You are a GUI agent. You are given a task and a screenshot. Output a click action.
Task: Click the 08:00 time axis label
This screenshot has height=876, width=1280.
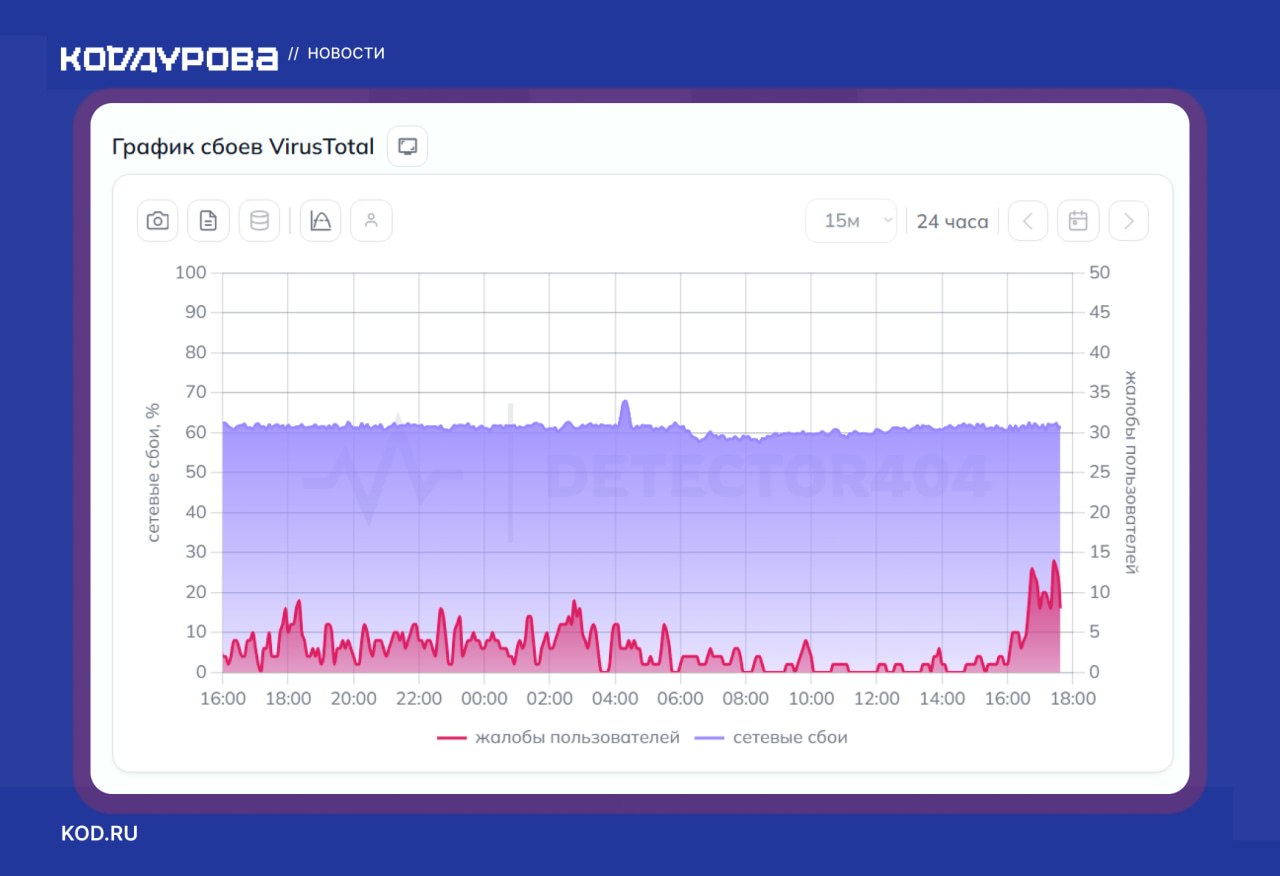point(746,699)
